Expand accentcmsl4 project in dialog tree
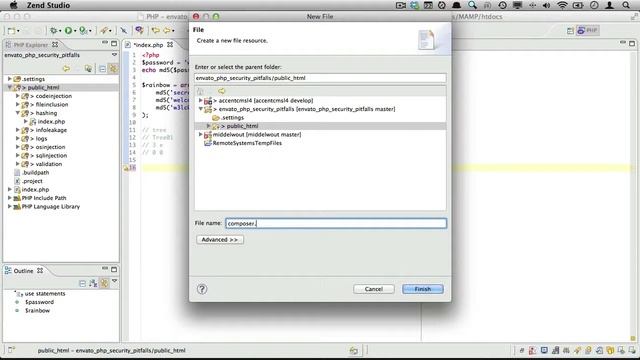Image resolution: width=640 pixels, height=360 pixels. pyautogui.click(x=200, y=100)
